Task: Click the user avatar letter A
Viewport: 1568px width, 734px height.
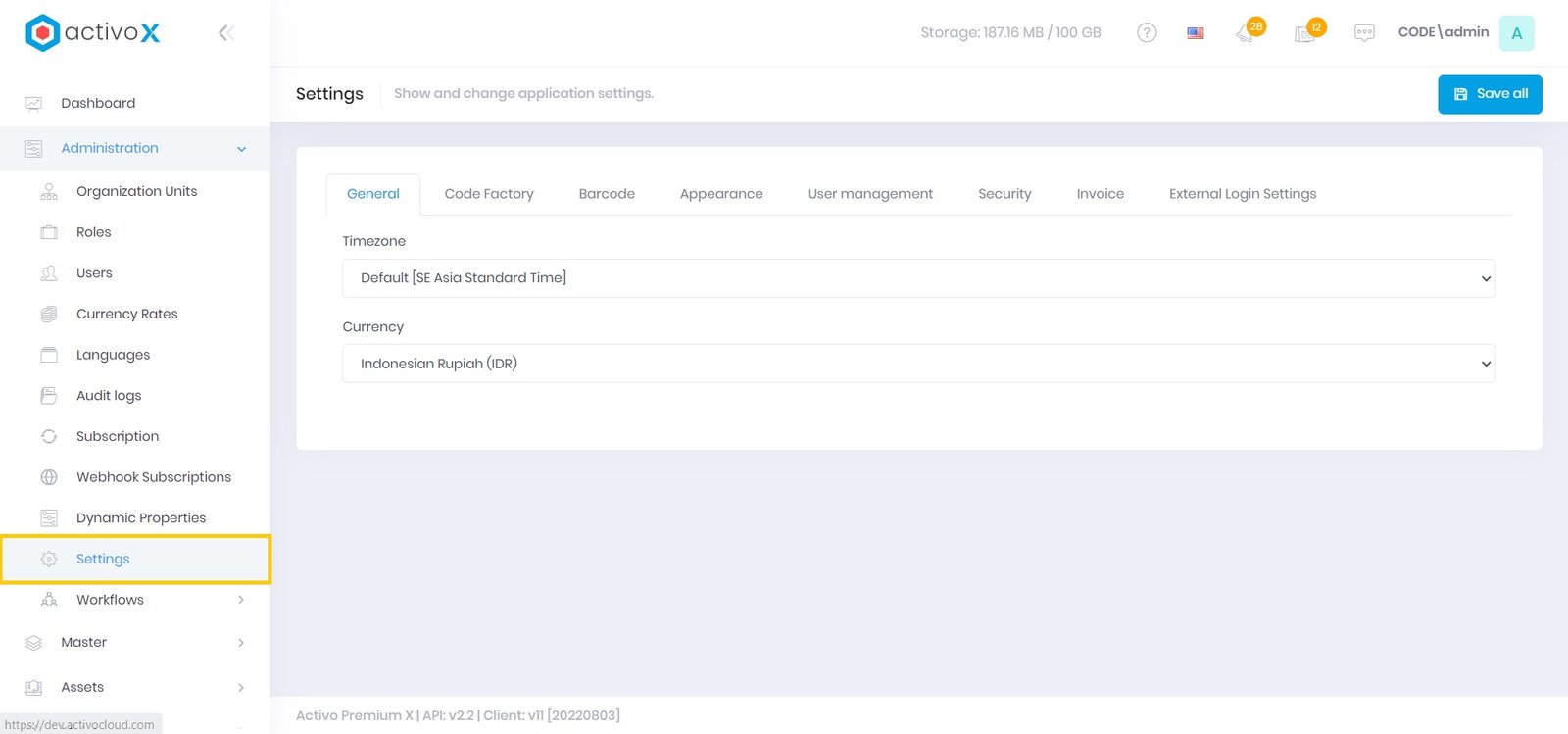Action: tap(1516, 33)
